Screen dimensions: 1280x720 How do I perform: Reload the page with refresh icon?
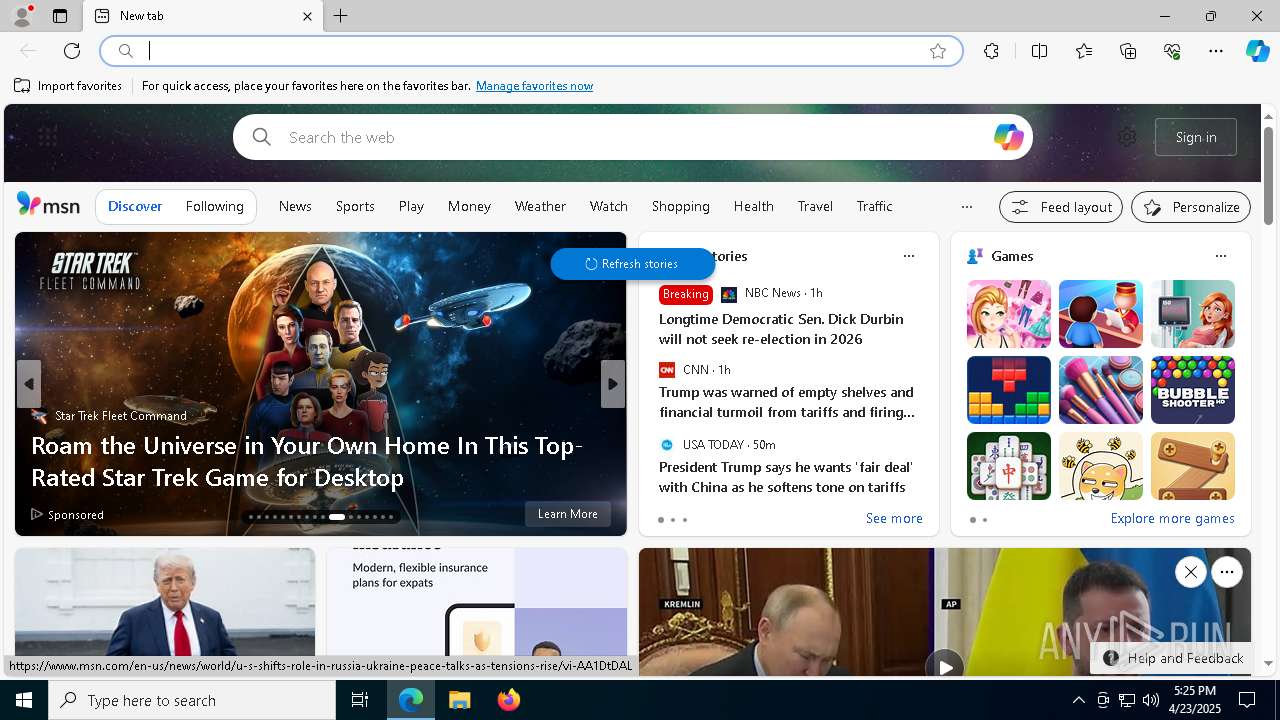(72, 51)
